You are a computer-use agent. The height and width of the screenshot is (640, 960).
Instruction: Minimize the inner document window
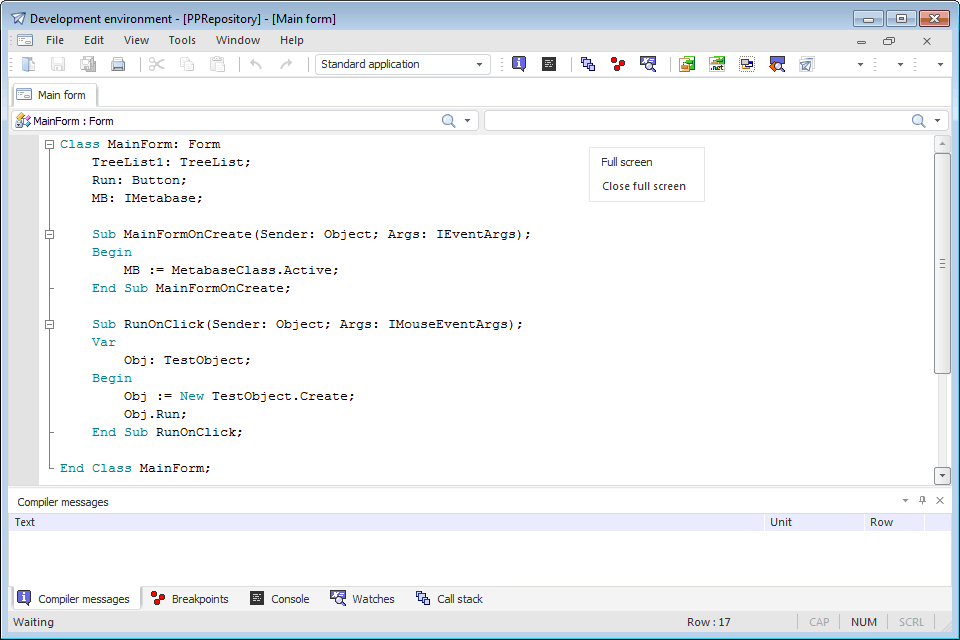[861, 42]
